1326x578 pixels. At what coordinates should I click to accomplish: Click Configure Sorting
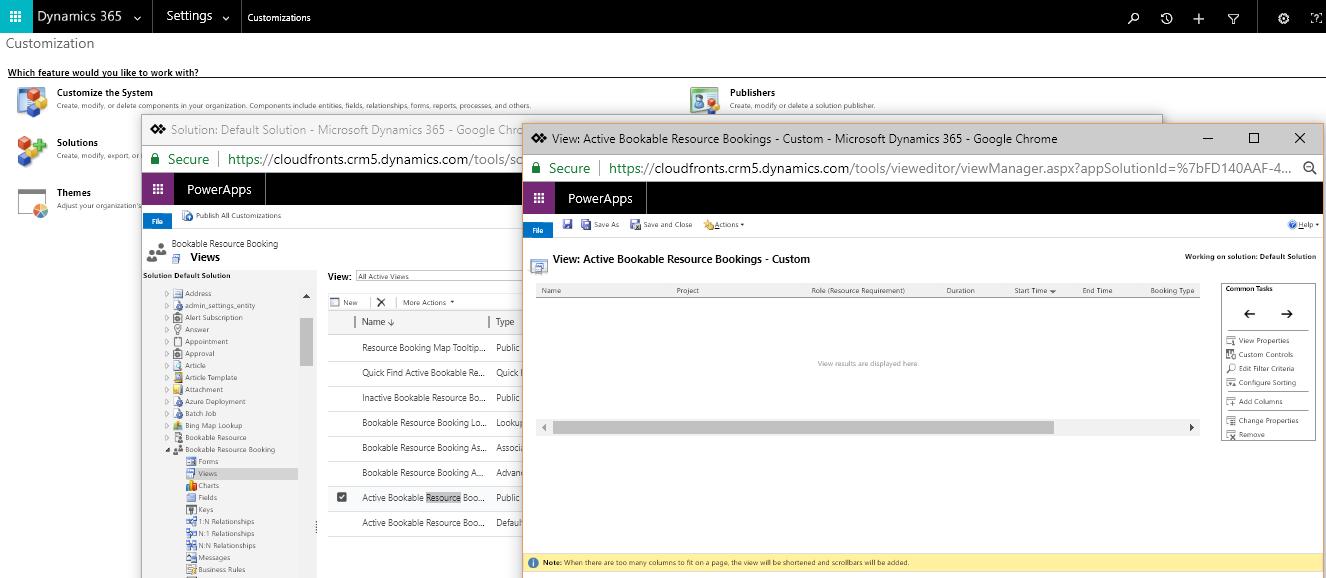tap(1260, 383)
